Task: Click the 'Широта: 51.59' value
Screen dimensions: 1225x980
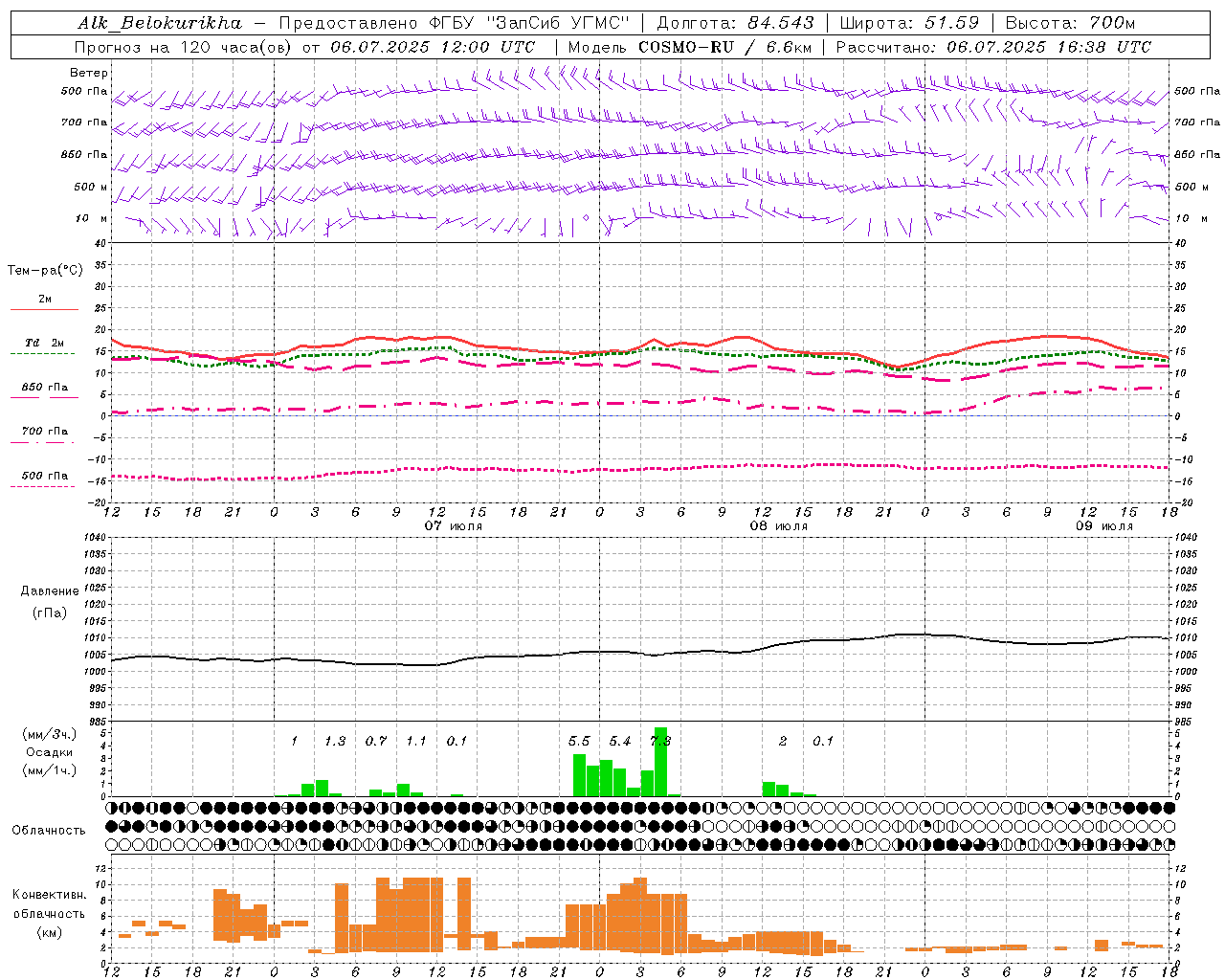Action: pos(909,23)
